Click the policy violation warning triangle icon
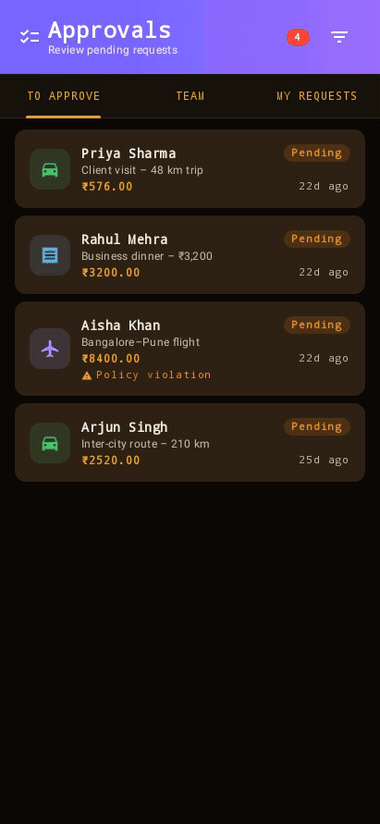Viewport: 380px width, 824px height. tap(87, 375)
